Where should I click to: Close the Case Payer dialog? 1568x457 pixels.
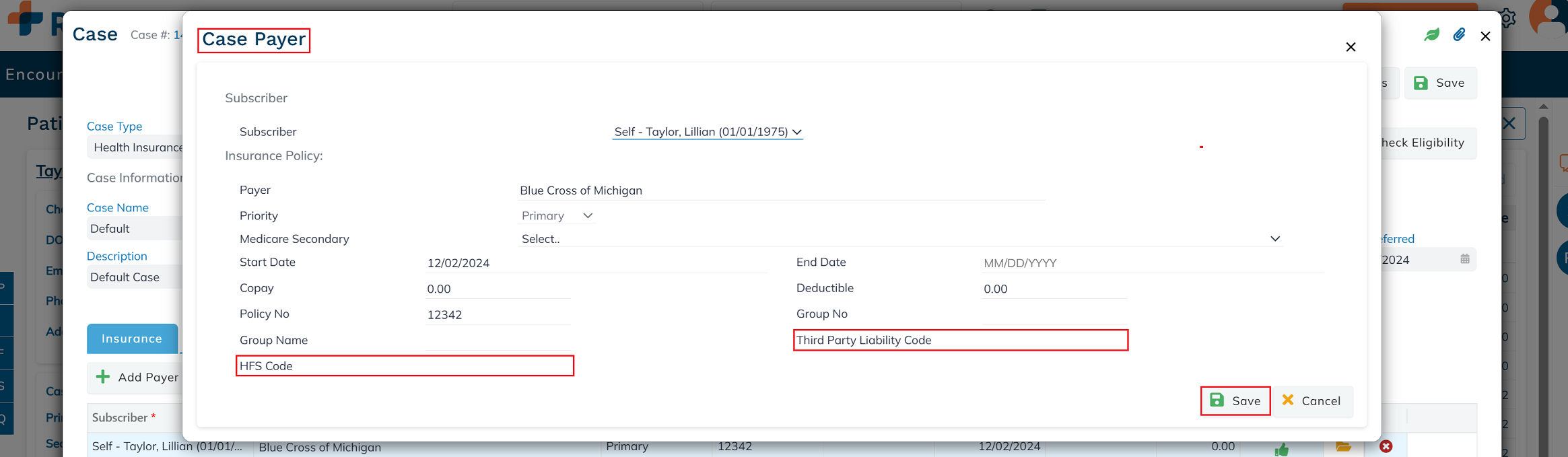1350,47
